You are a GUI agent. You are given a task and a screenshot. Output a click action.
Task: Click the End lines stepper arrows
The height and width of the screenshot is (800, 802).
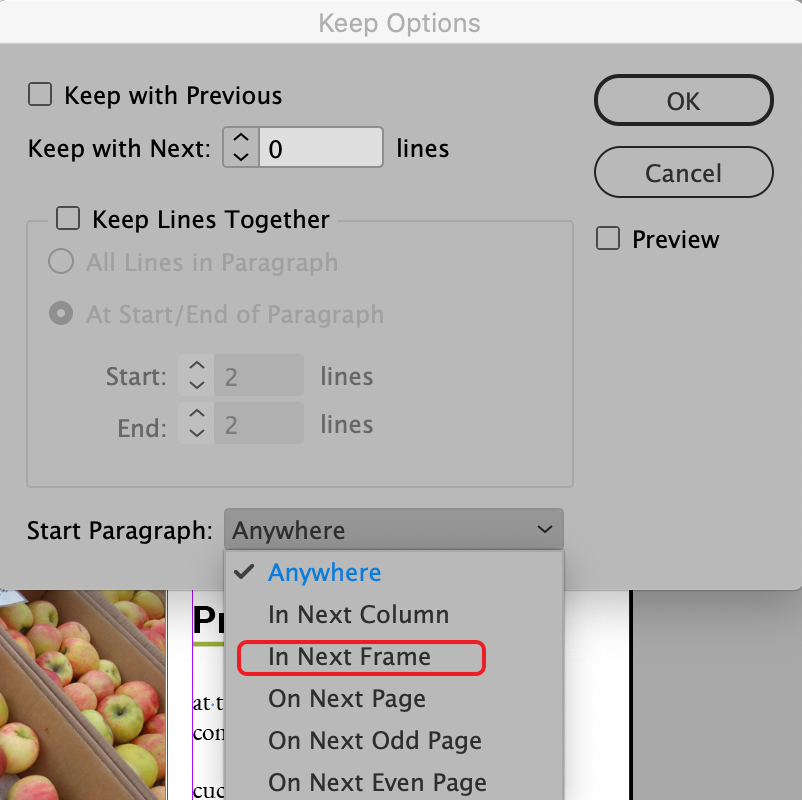coord(196,424)
